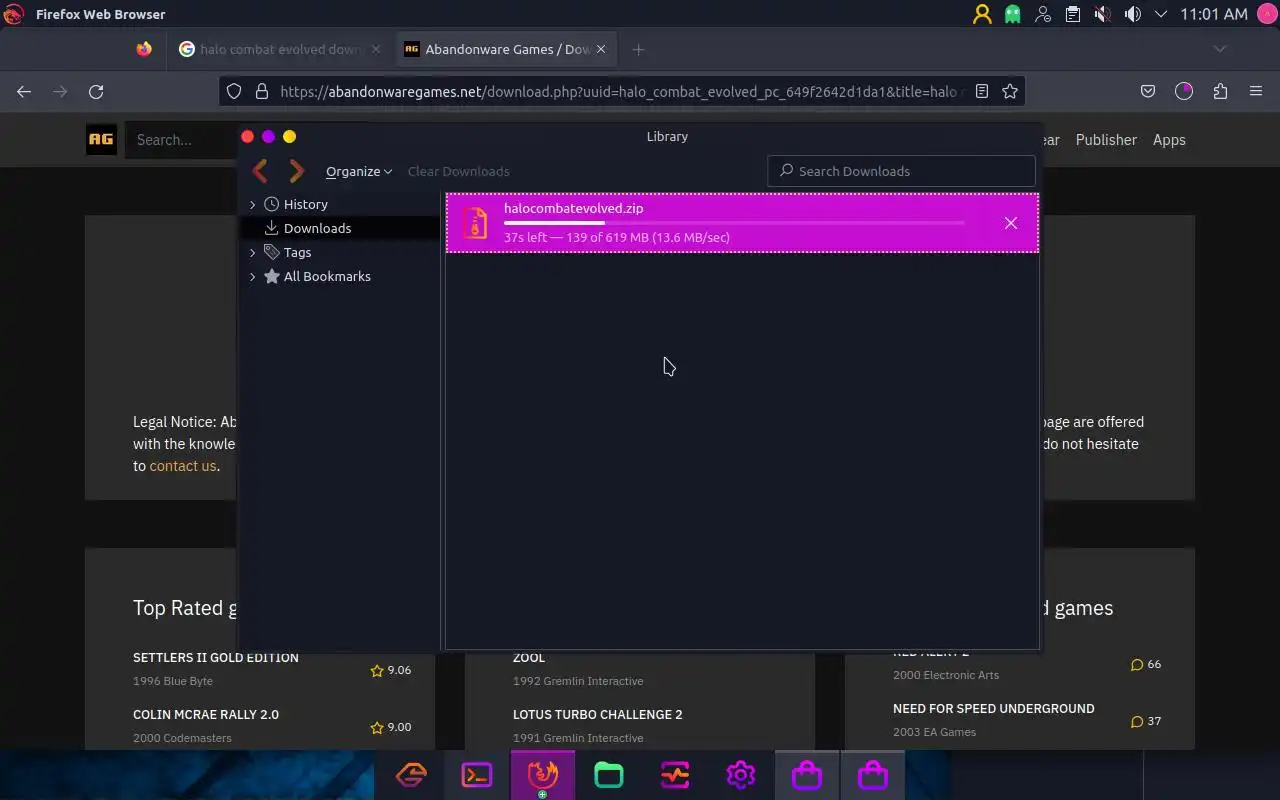Expand the Tags tree node arrow
Viewport: 1280px width, 800px height.
[252, 252]
